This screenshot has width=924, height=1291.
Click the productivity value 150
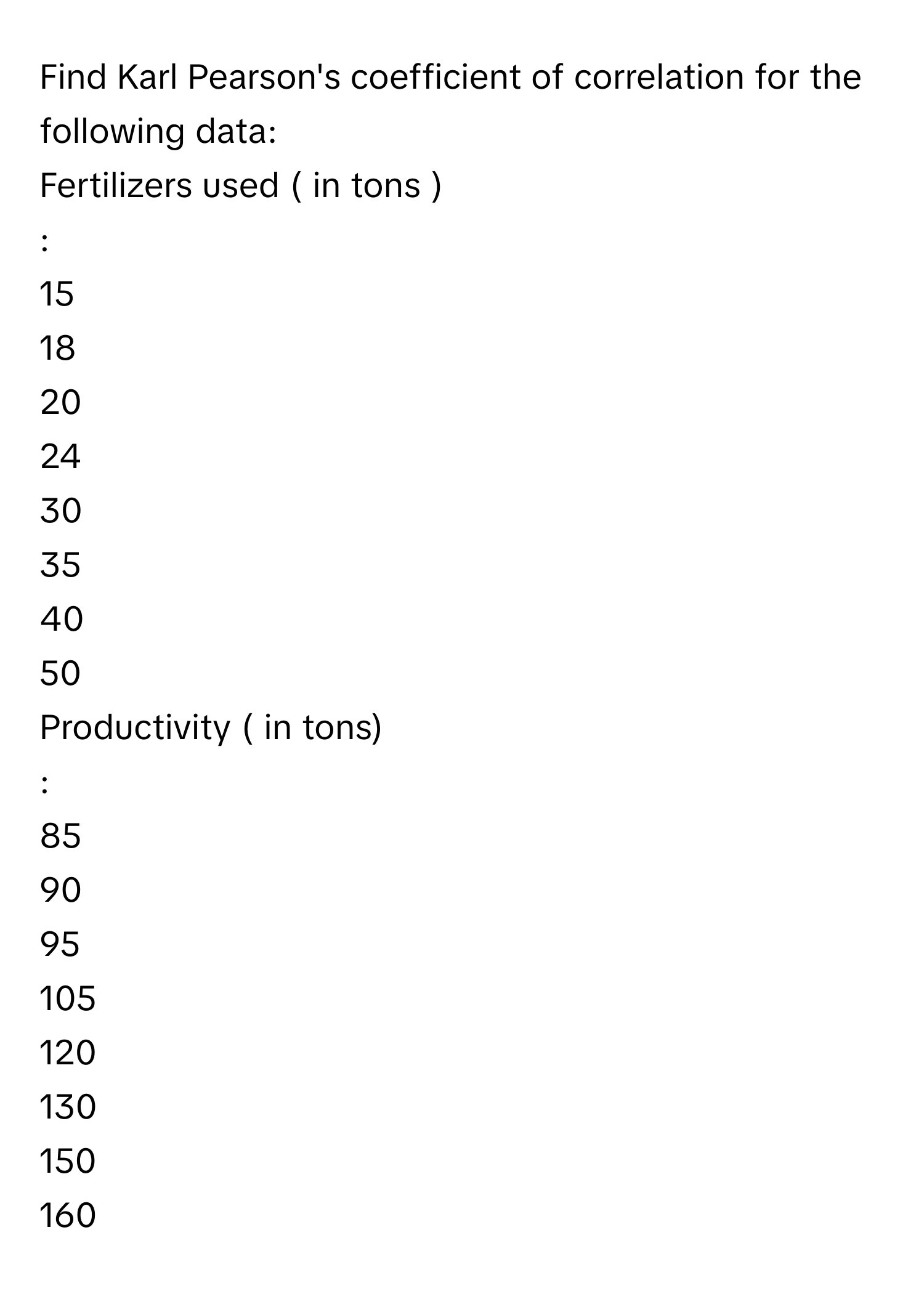click(68, 1161)
